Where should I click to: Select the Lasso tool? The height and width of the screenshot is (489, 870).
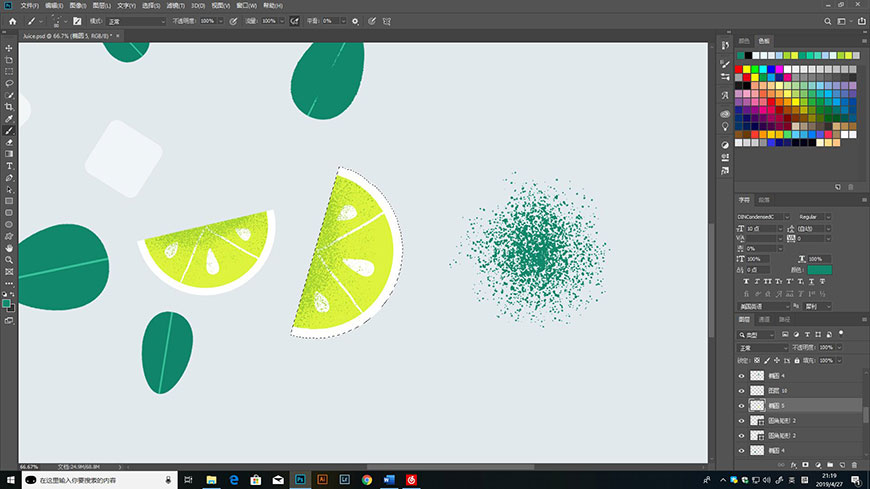9,72
